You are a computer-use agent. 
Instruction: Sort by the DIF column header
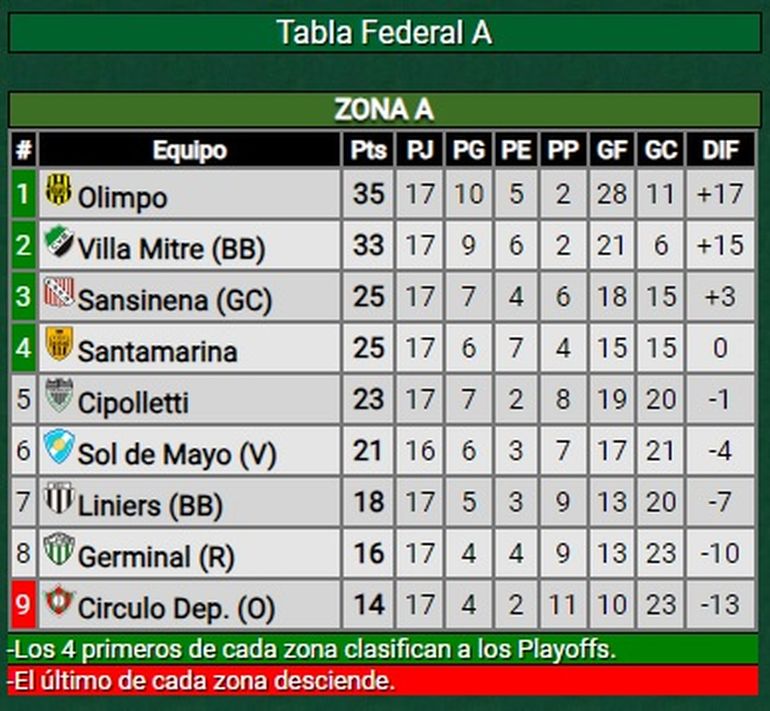click(721, 151)
